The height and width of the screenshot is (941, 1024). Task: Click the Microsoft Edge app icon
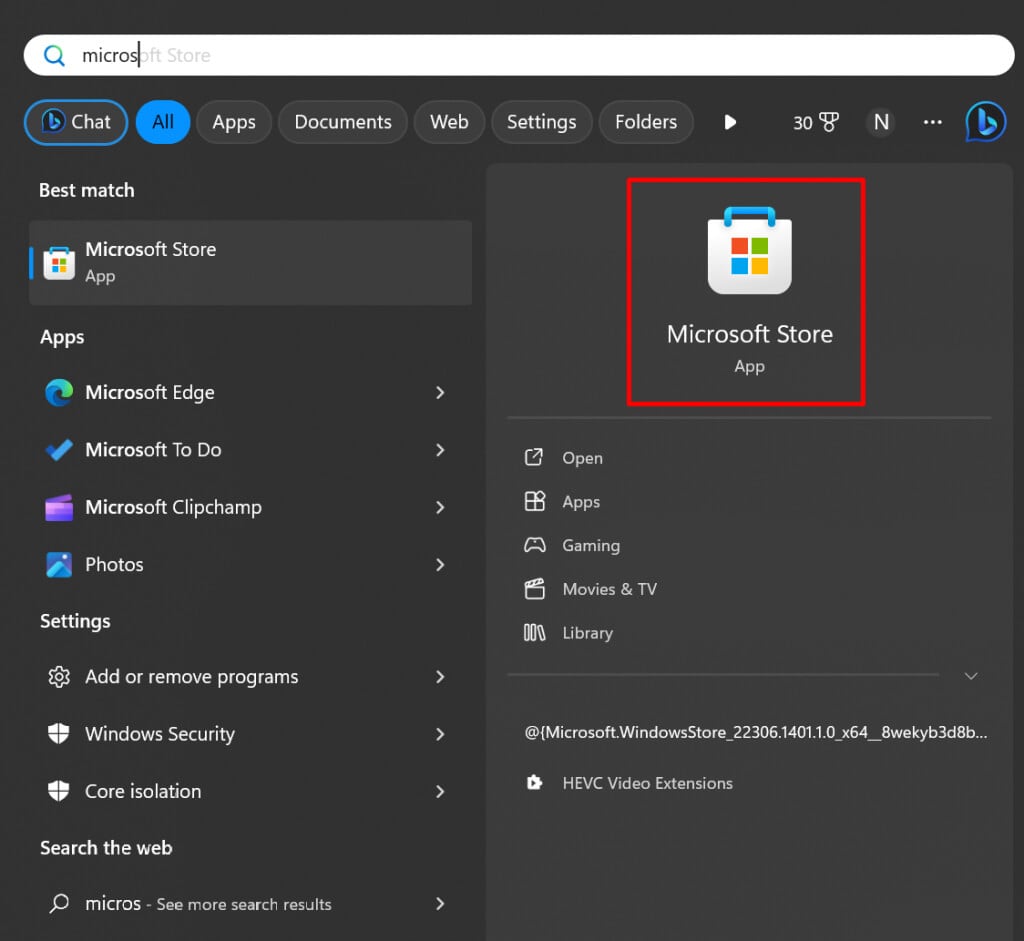pos(59,393)
